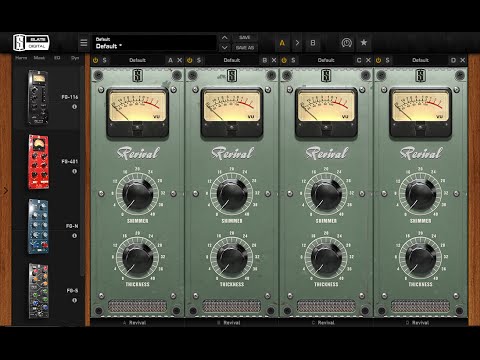Remove the module in slot C with X

coord(368,60)
